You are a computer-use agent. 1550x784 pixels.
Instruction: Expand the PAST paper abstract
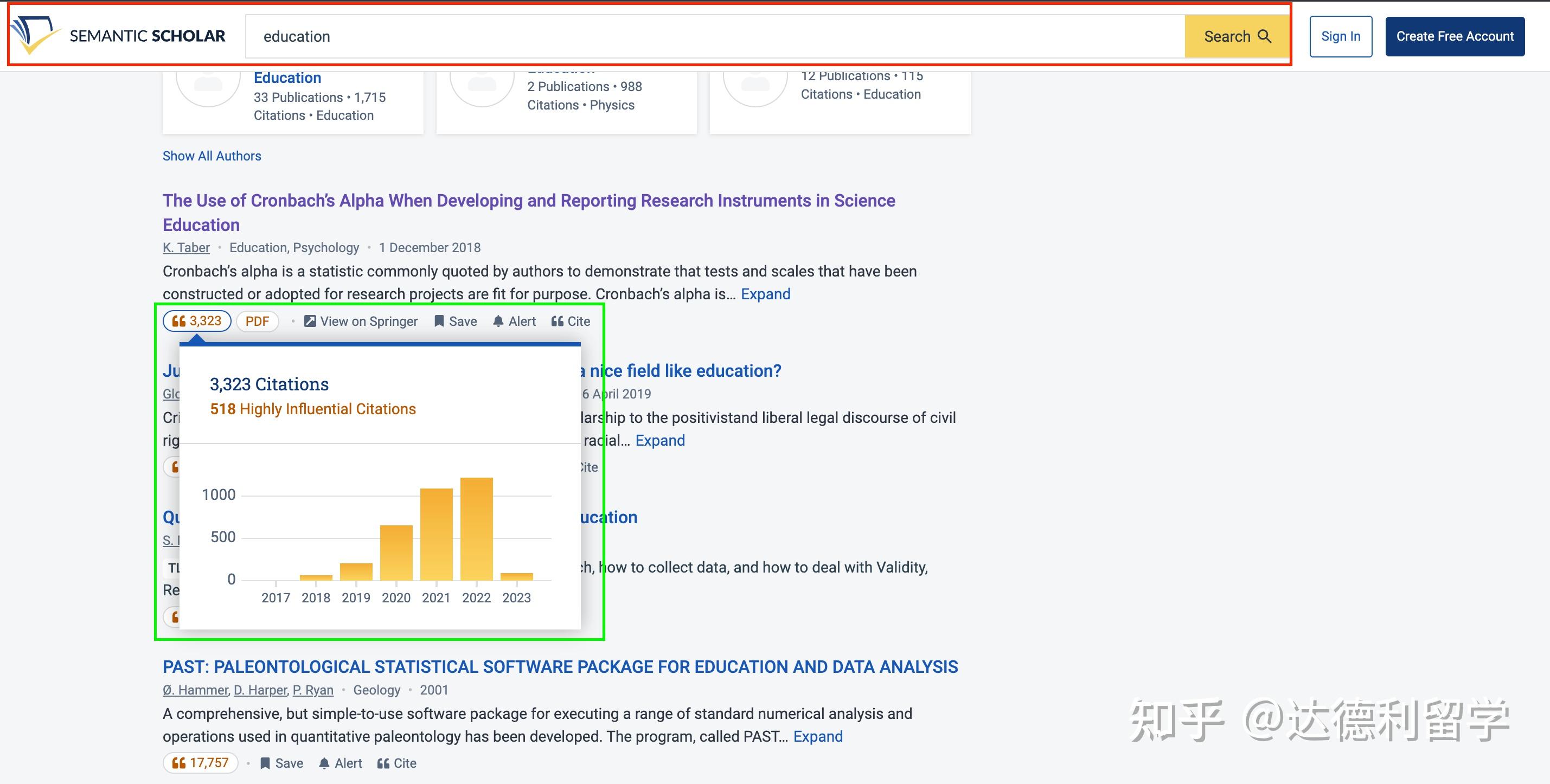pos(817,736)
